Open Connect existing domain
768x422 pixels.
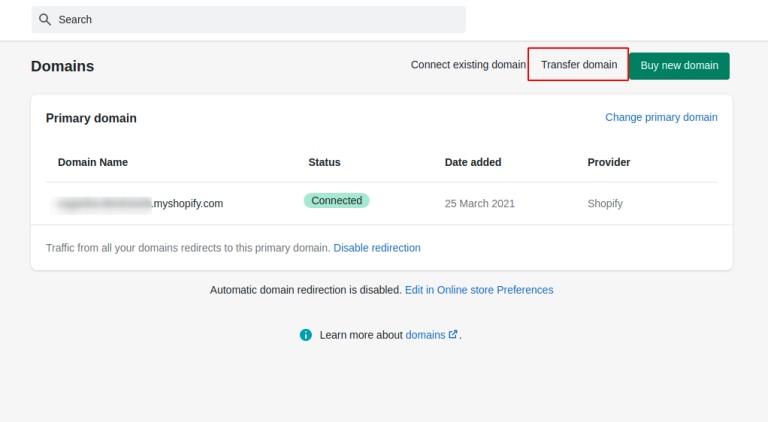[x=467, y=65]
